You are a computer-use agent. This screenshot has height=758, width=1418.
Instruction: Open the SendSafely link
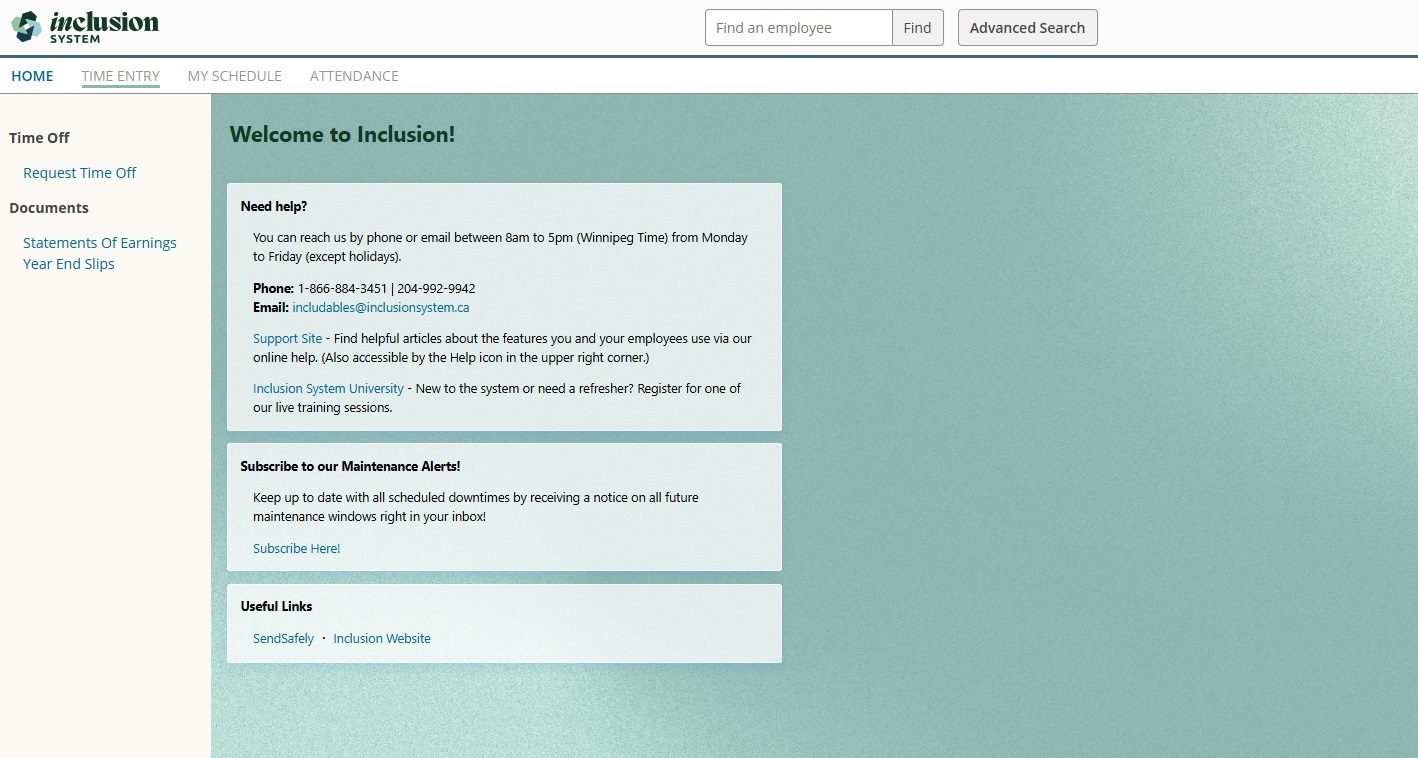pos(284,639)
